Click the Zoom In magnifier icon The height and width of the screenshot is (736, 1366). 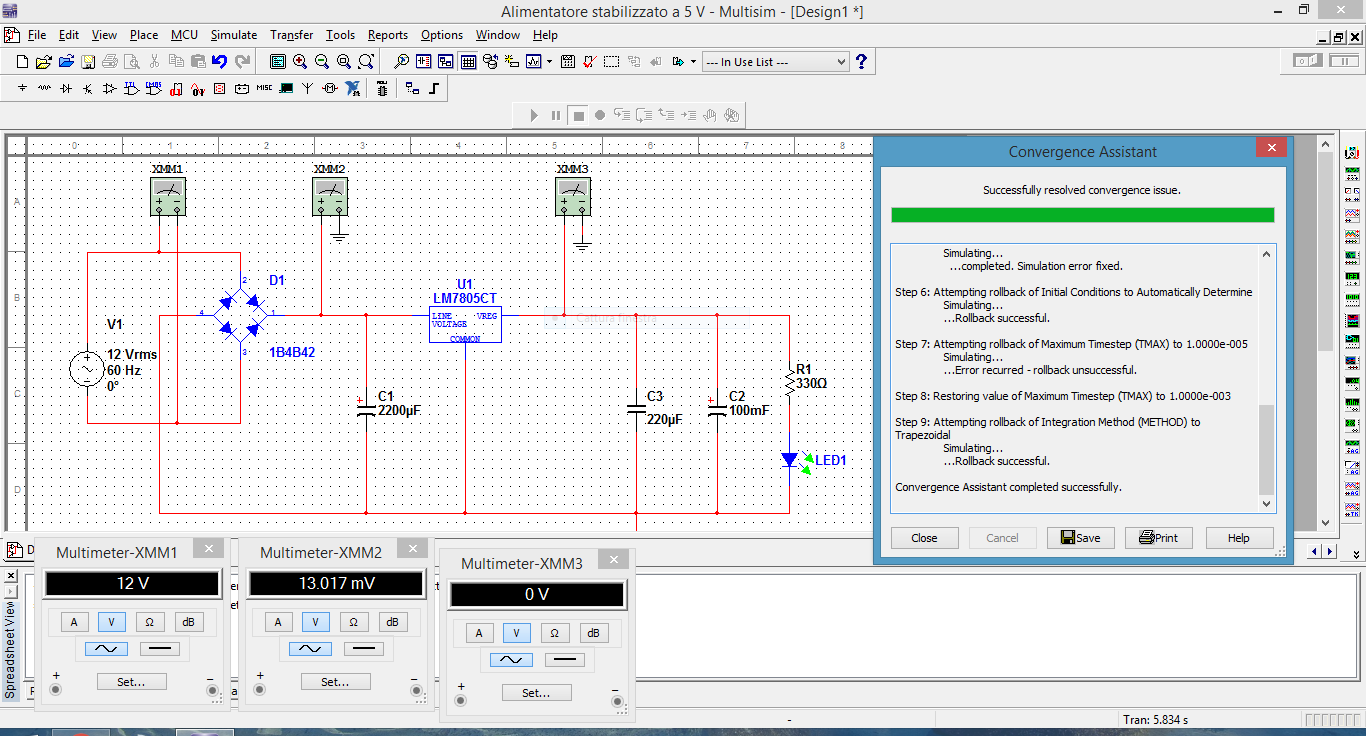(x=300, y=62)
